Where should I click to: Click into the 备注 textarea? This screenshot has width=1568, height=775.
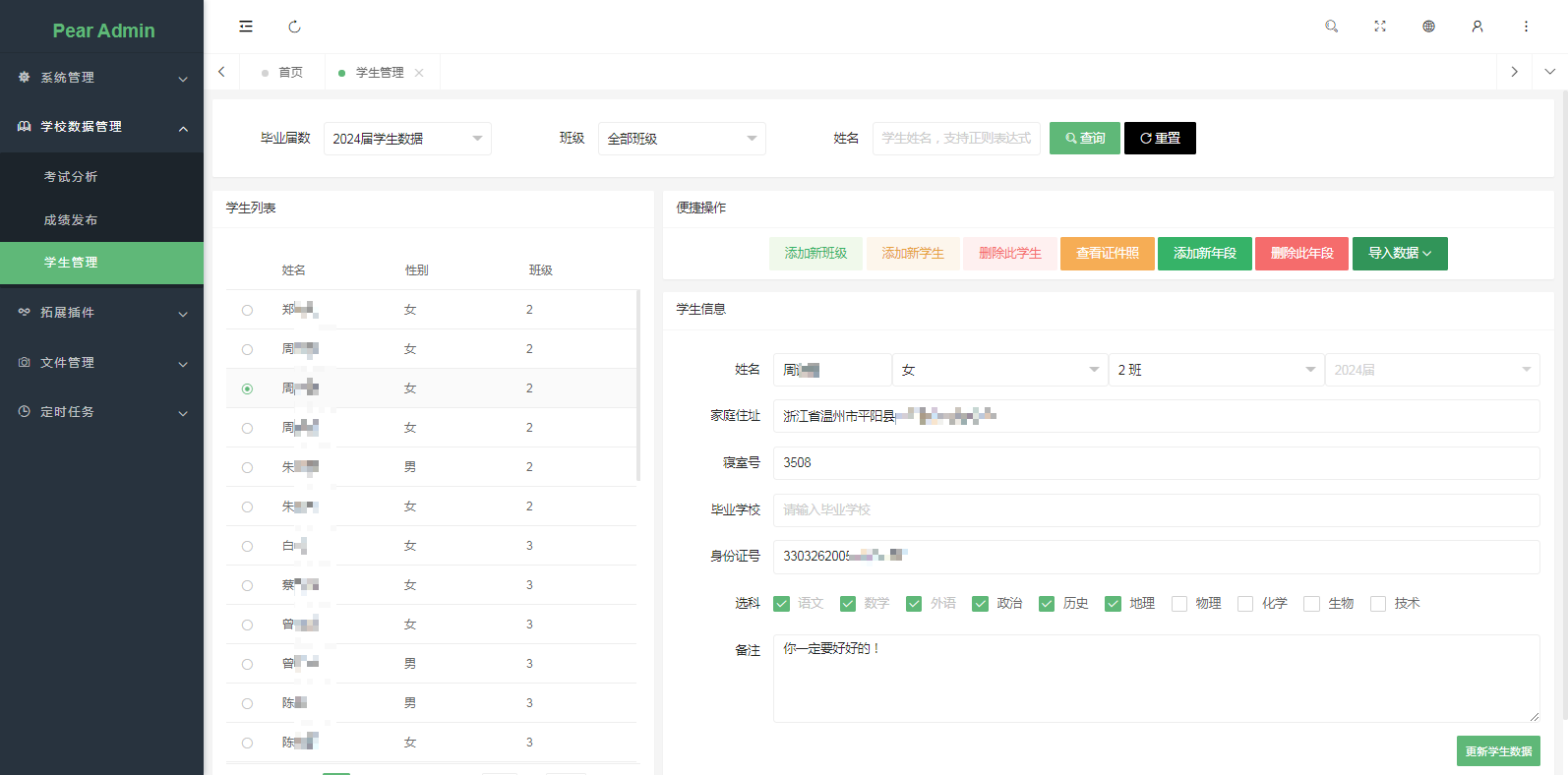coord(1157,679)
